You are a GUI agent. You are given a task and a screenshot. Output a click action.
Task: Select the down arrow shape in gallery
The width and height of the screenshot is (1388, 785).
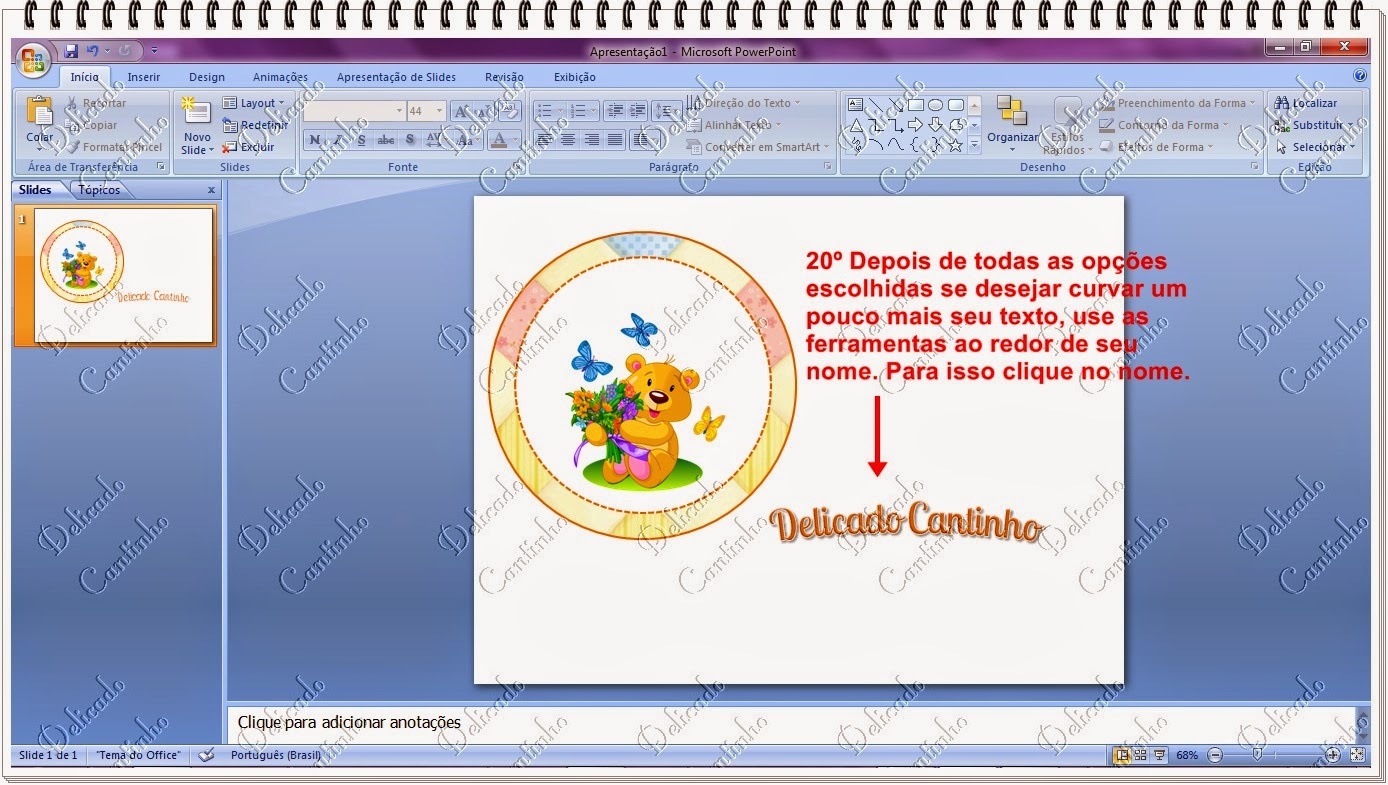935,125
